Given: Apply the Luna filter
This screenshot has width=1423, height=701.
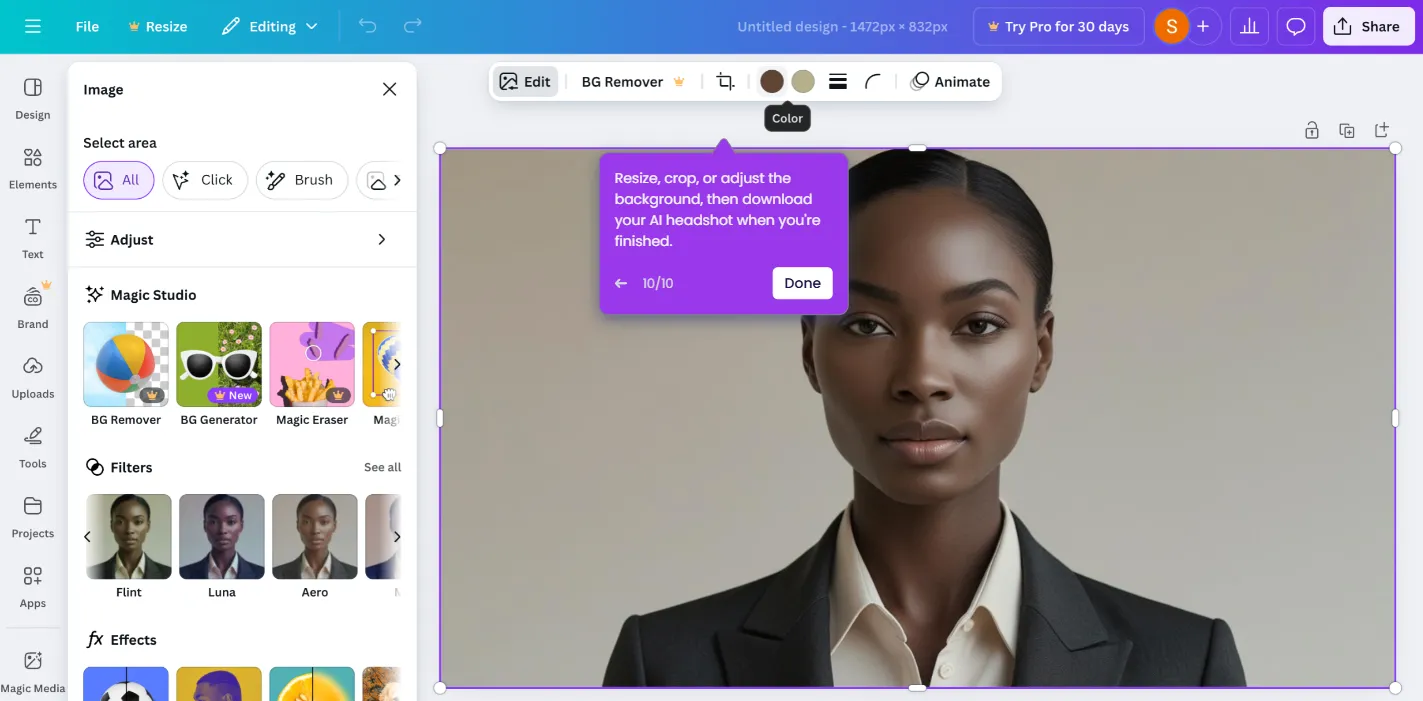Looking at the screenshot, I should coord(222,537).
